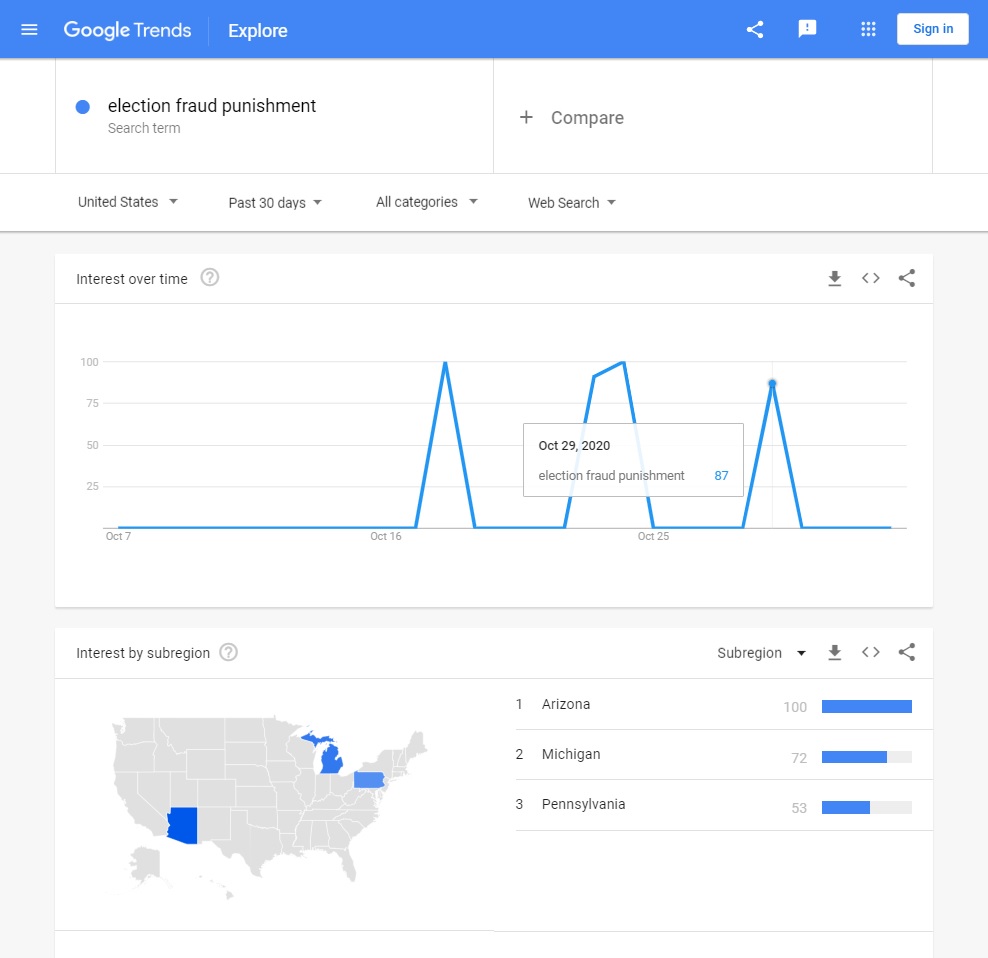Open the hamburger main menu
Viewport: 988px width, 958px height.
pos(29,30)
